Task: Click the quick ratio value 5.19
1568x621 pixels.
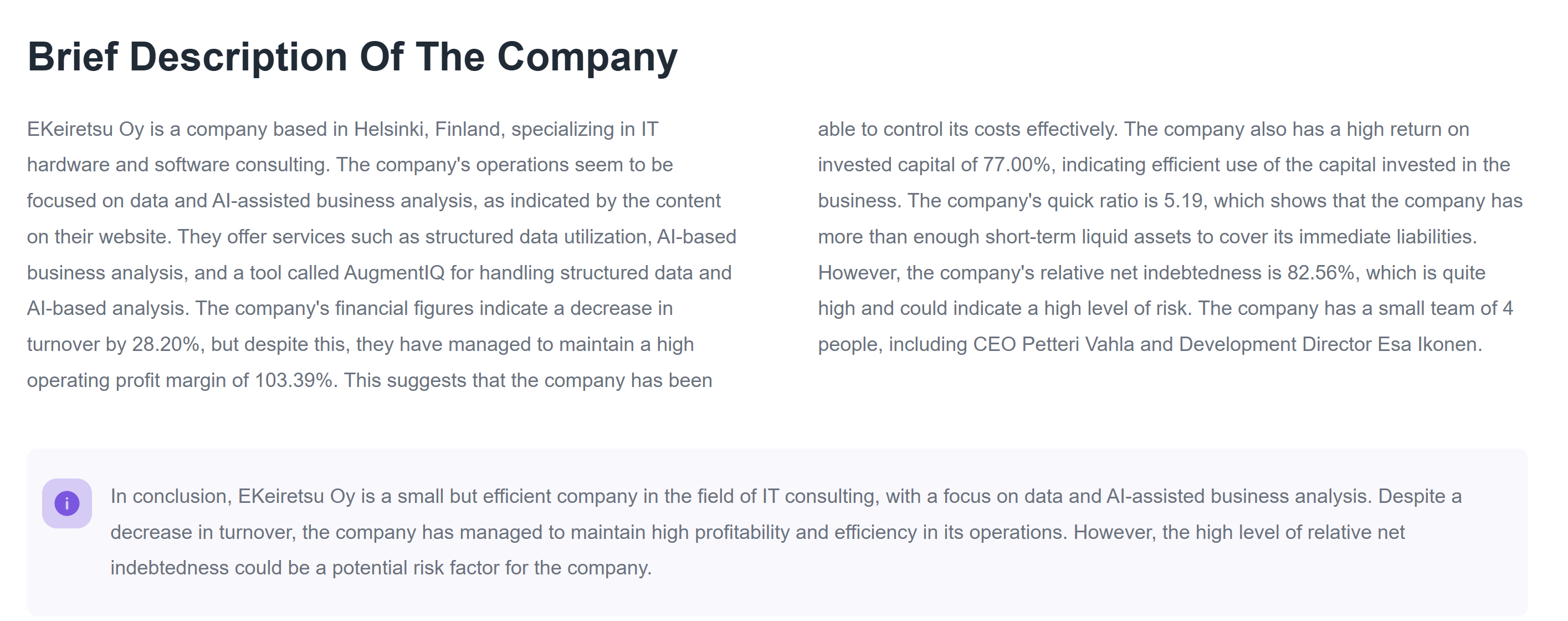Action: pyautogui.click(x=1183, y=201)
